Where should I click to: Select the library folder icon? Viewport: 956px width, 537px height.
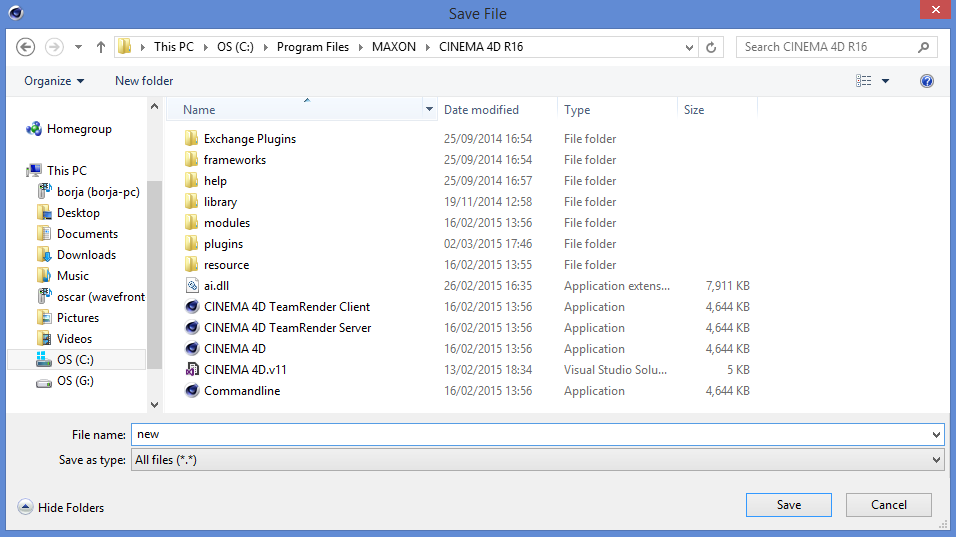[x=191, y=202]
